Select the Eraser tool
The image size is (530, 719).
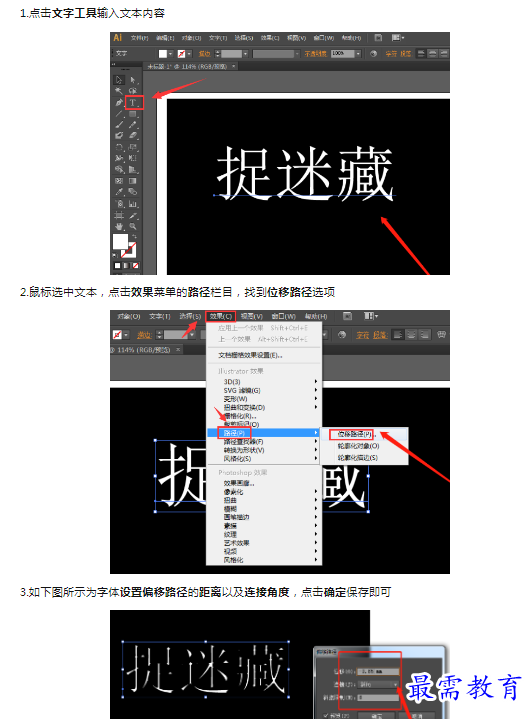point(133,136)
